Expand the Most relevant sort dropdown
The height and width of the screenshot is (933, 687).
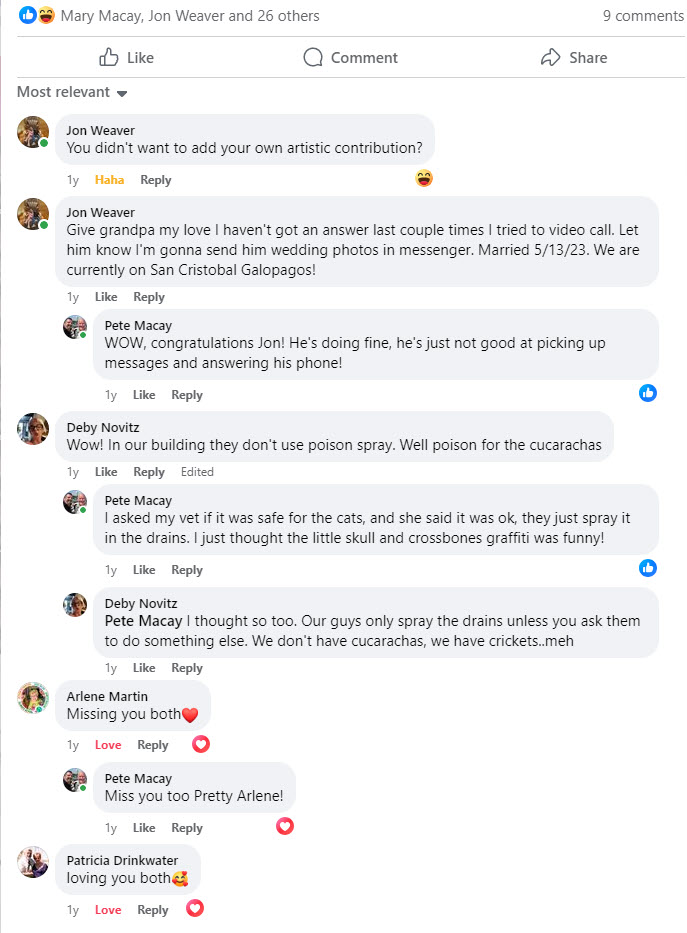(72, 92)
